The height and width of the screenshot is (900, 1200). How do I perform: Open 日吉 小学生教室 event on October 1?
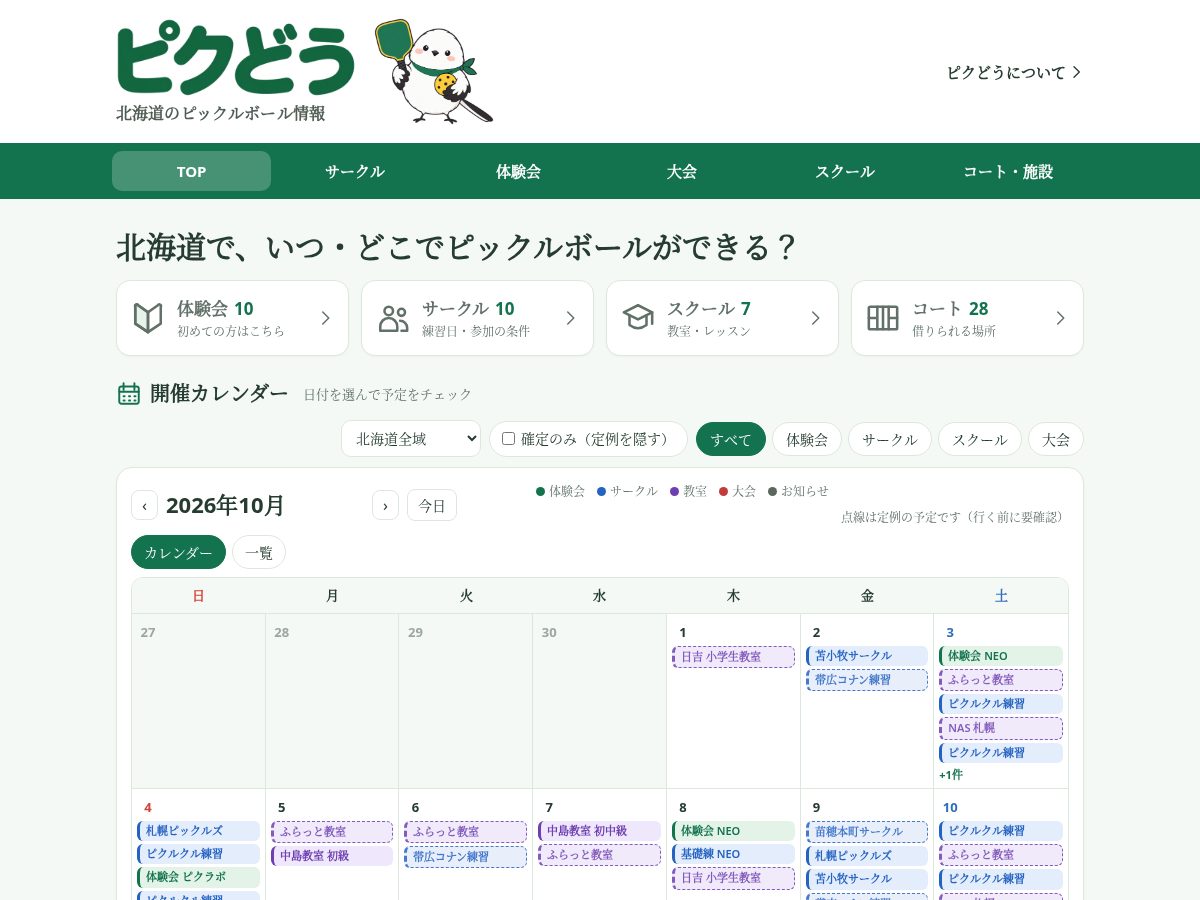[x=734, y=657]
